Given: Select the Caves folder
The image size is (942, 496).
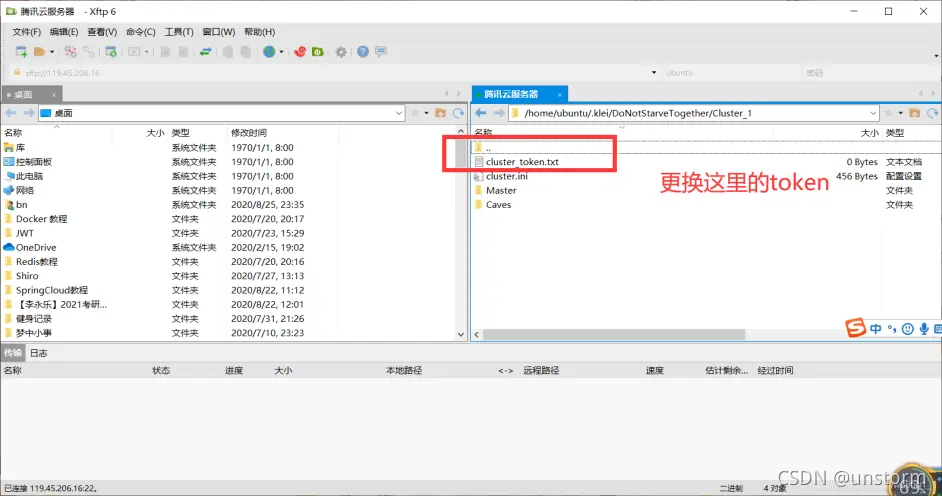Looking at the screenshot, I should 498,205.
